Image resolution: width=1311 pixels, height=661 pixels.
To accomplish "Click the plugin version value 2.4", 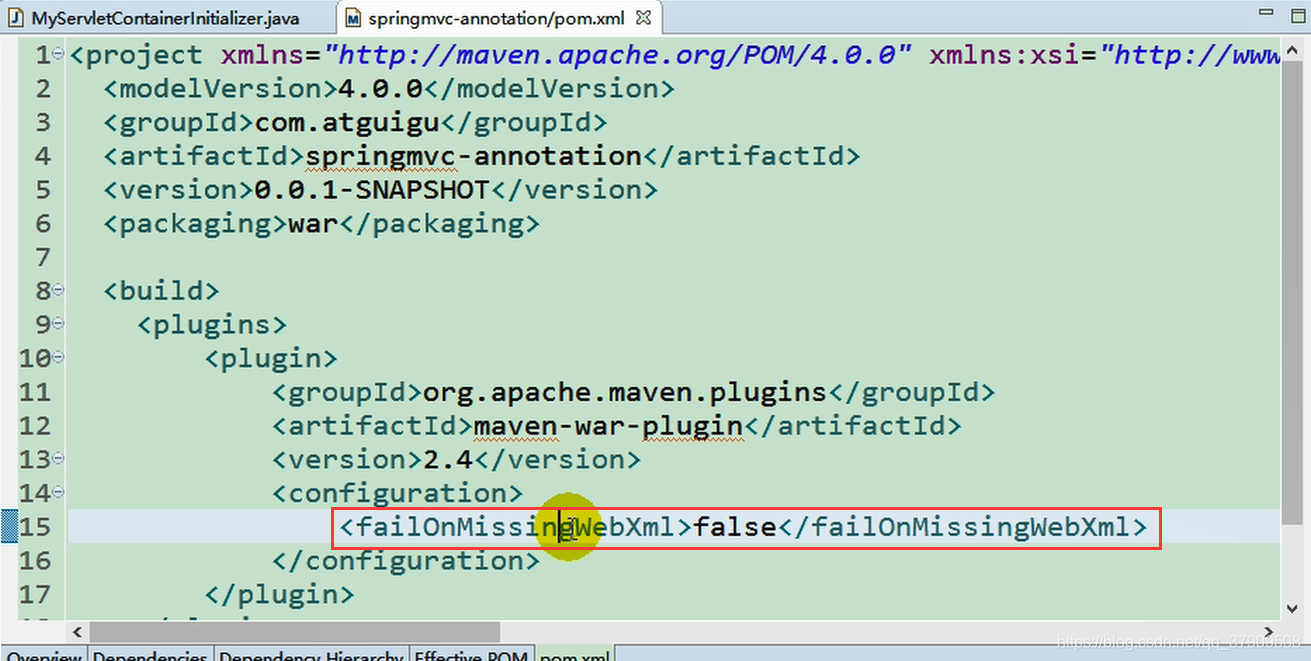I will 448,459.
